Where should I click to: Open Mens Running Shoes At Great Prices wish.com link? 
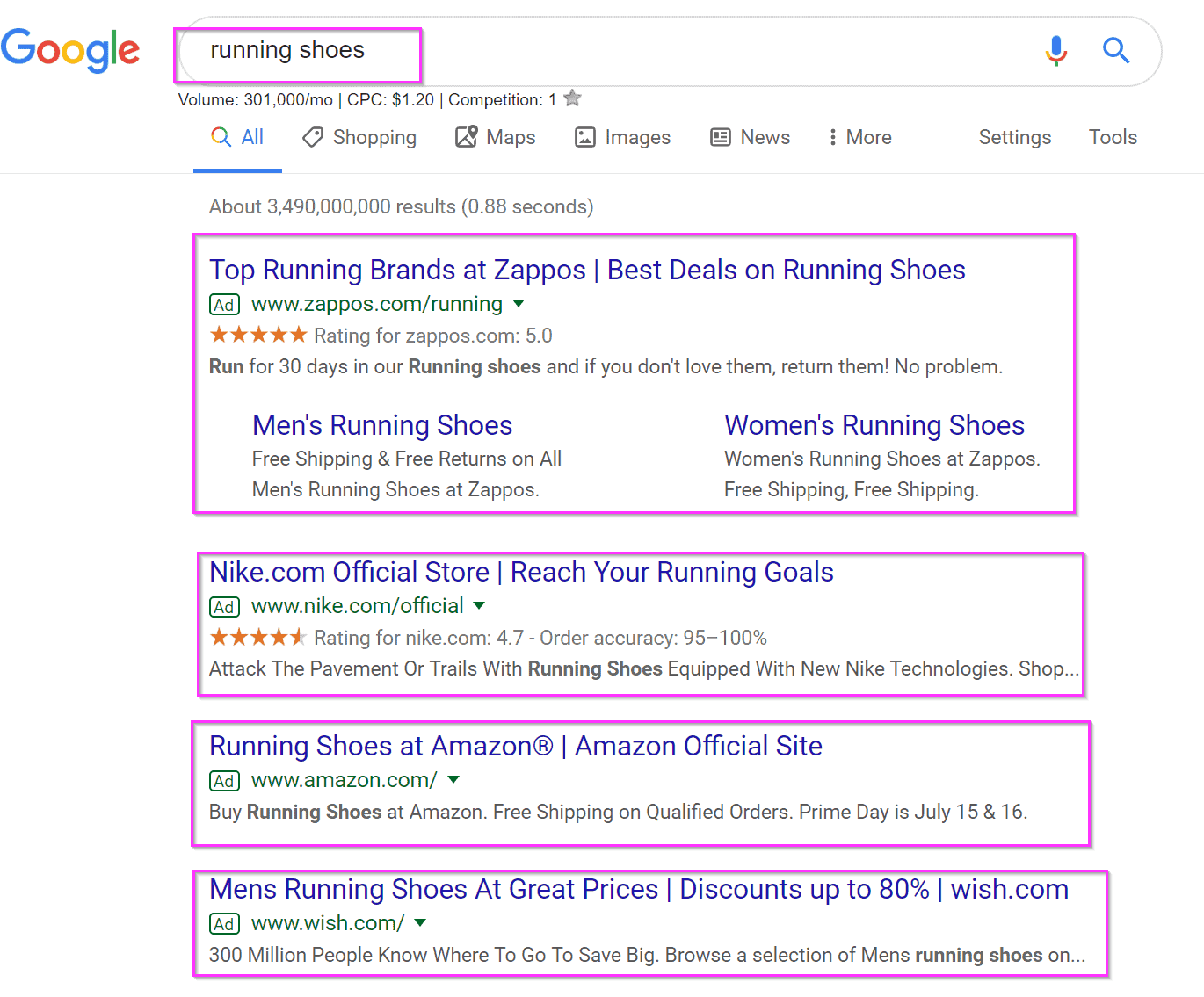(x=639, y=889)
